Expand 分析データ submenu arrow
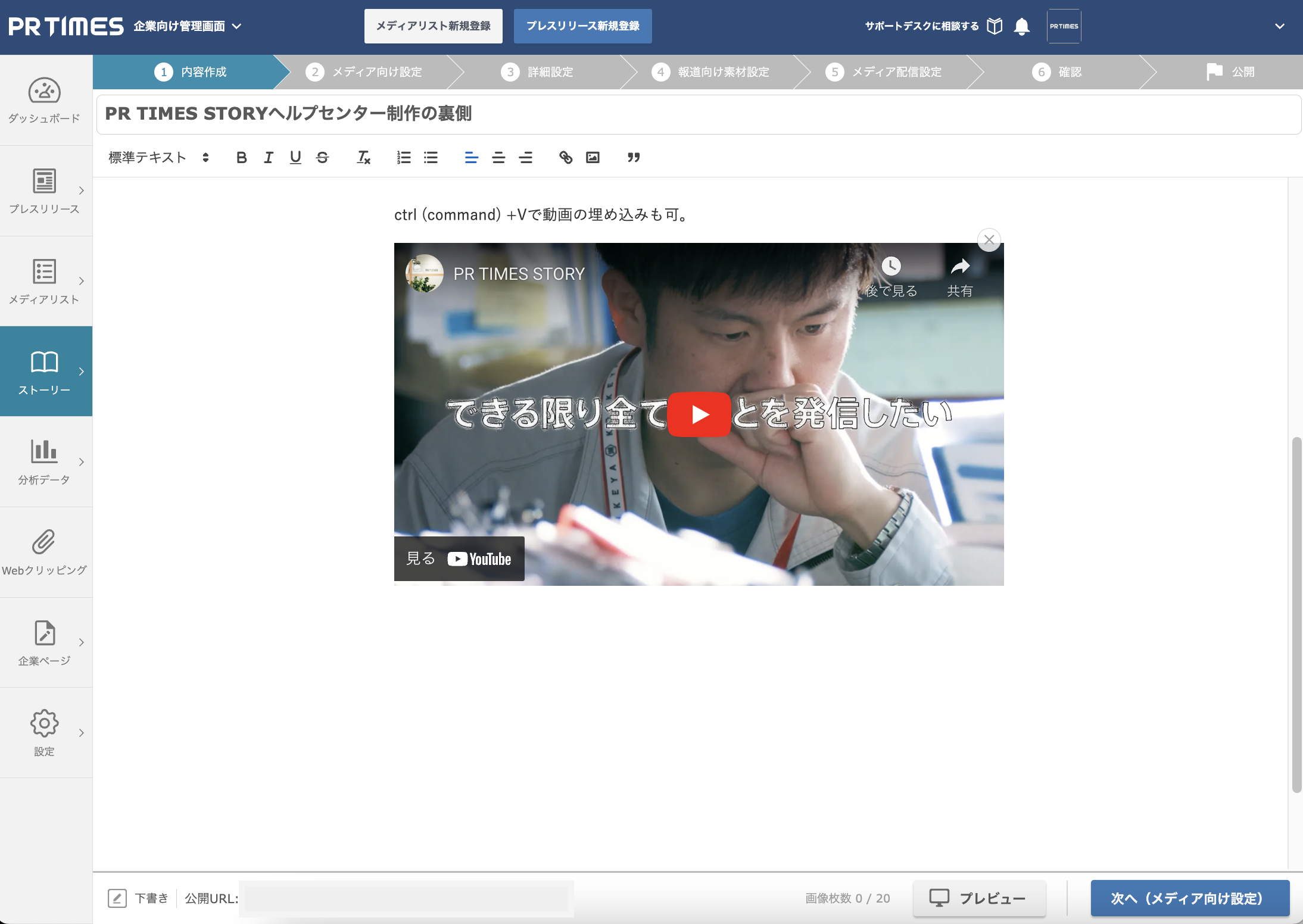 [82, 462]
